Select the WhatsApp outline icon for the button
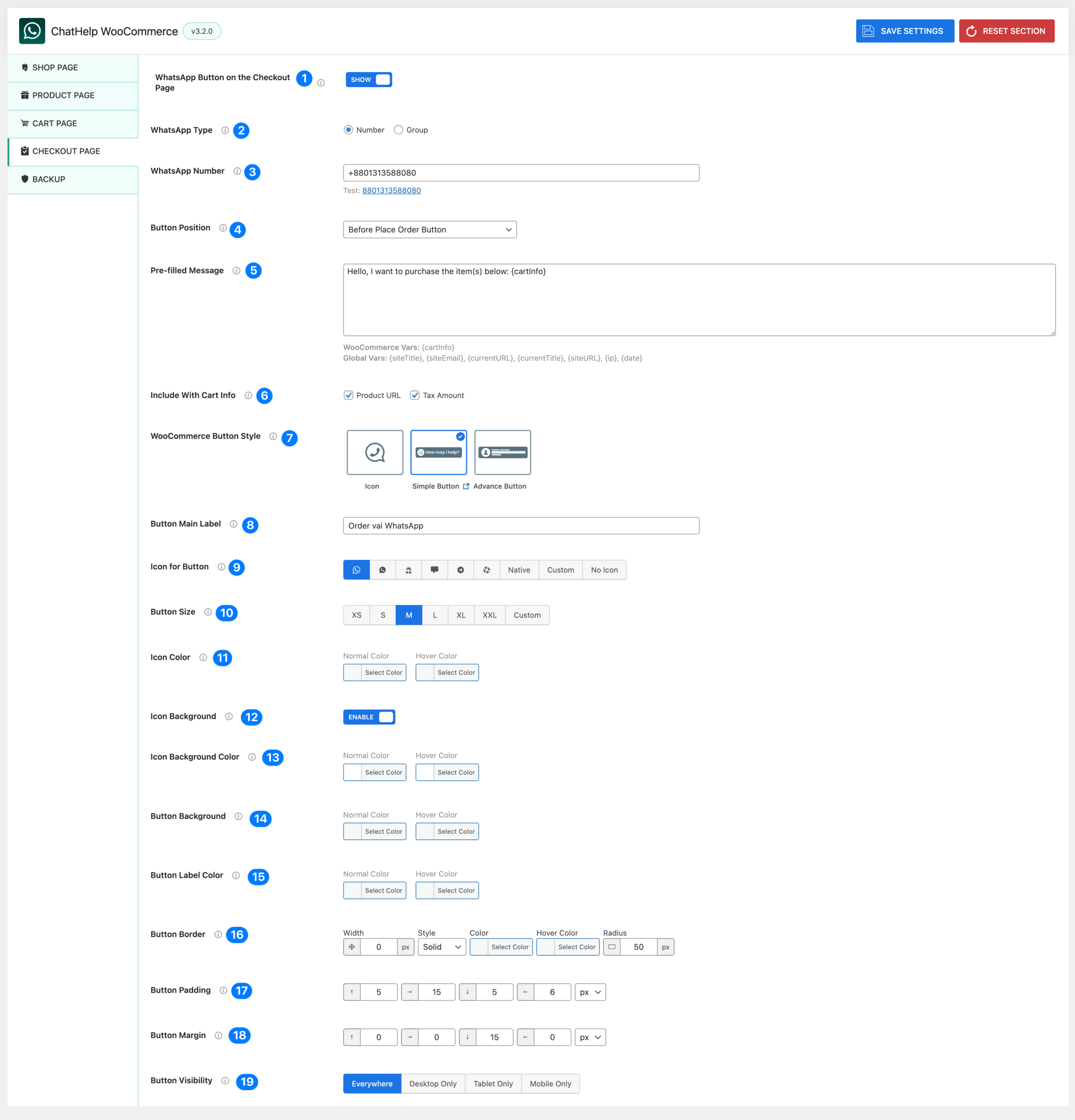1075x1120 pixels. pyautogui.click(x=383, y=570)
